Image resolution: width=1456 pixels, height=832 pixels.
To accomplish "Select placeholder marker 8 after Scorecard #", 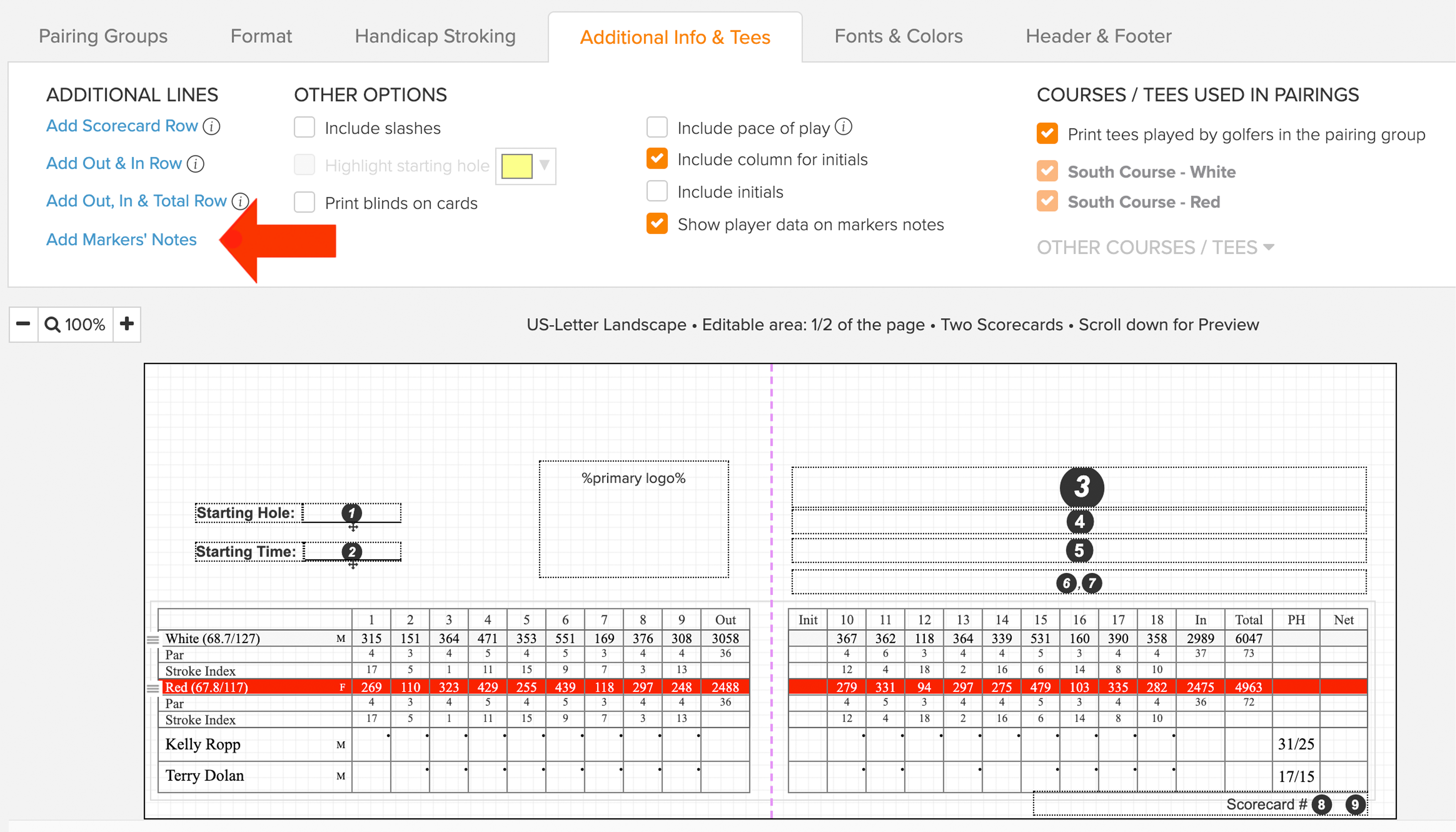I will (x=1321, y=805).
